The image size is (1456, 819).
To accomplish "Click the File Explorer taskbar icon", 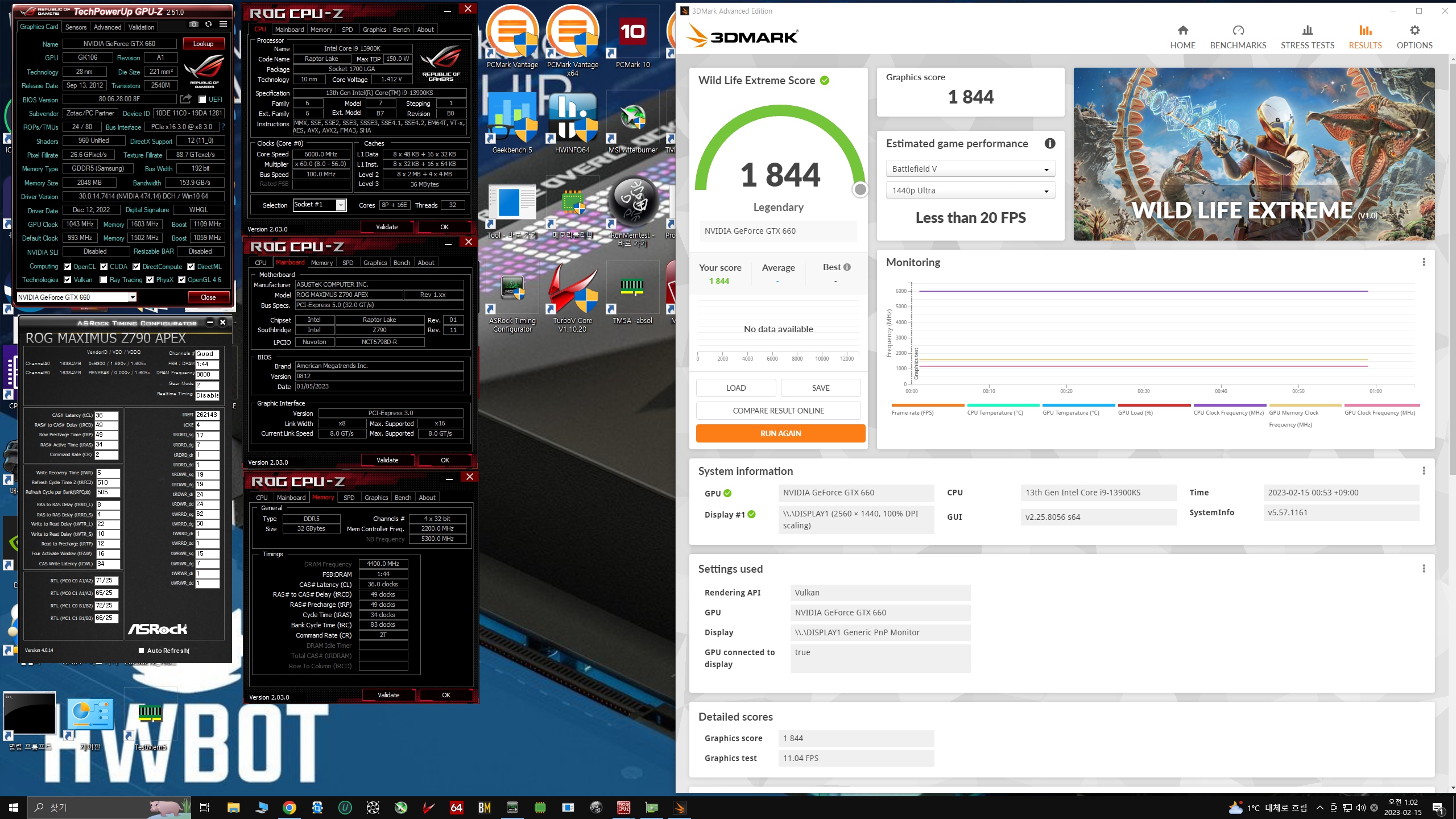I will point(234,808).
